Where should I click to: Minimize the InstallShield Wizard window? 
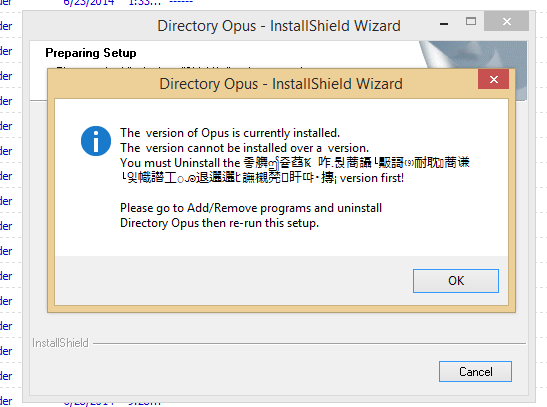(444, 24)
